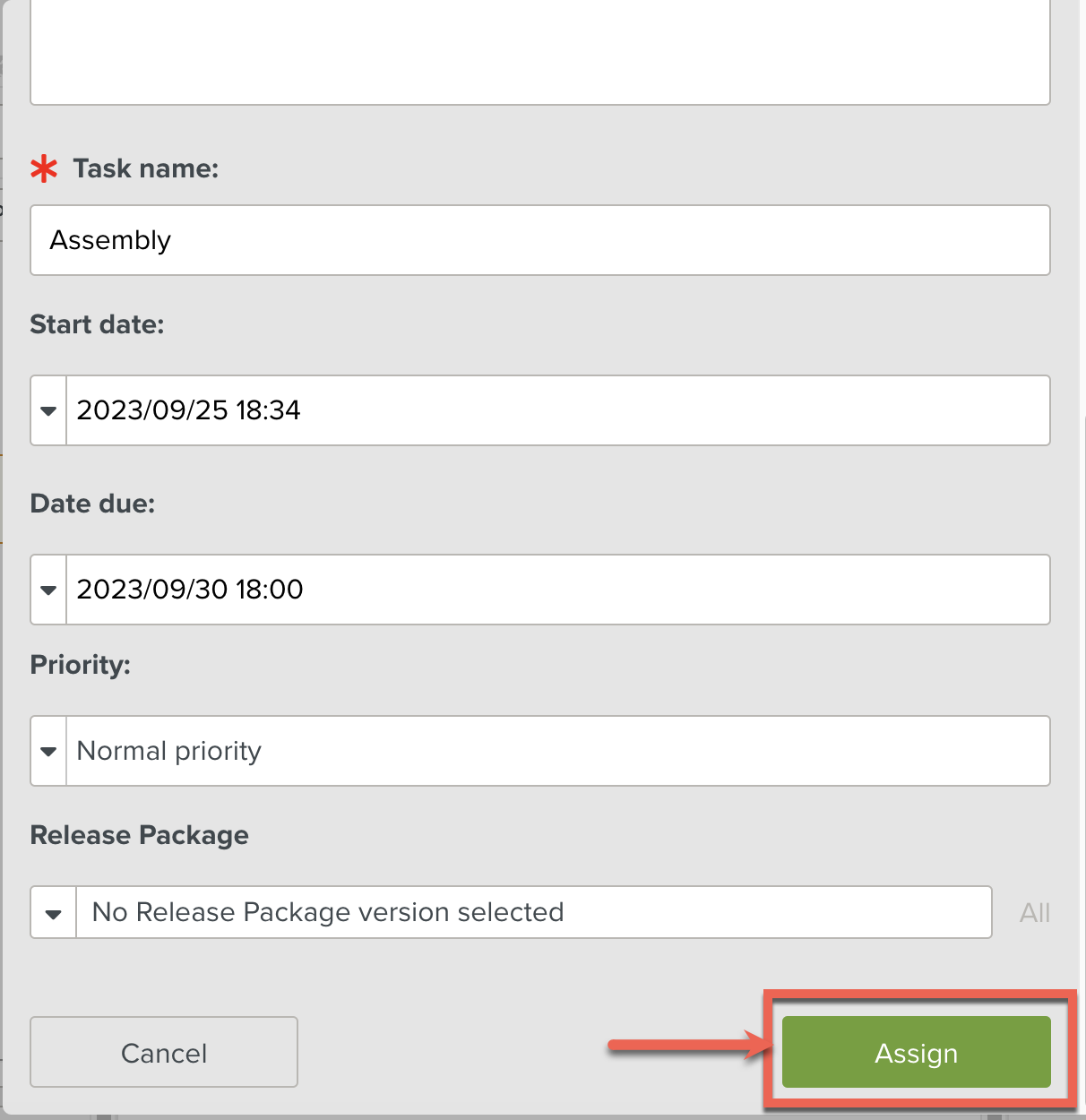Click the Task name label

[146, 168]
